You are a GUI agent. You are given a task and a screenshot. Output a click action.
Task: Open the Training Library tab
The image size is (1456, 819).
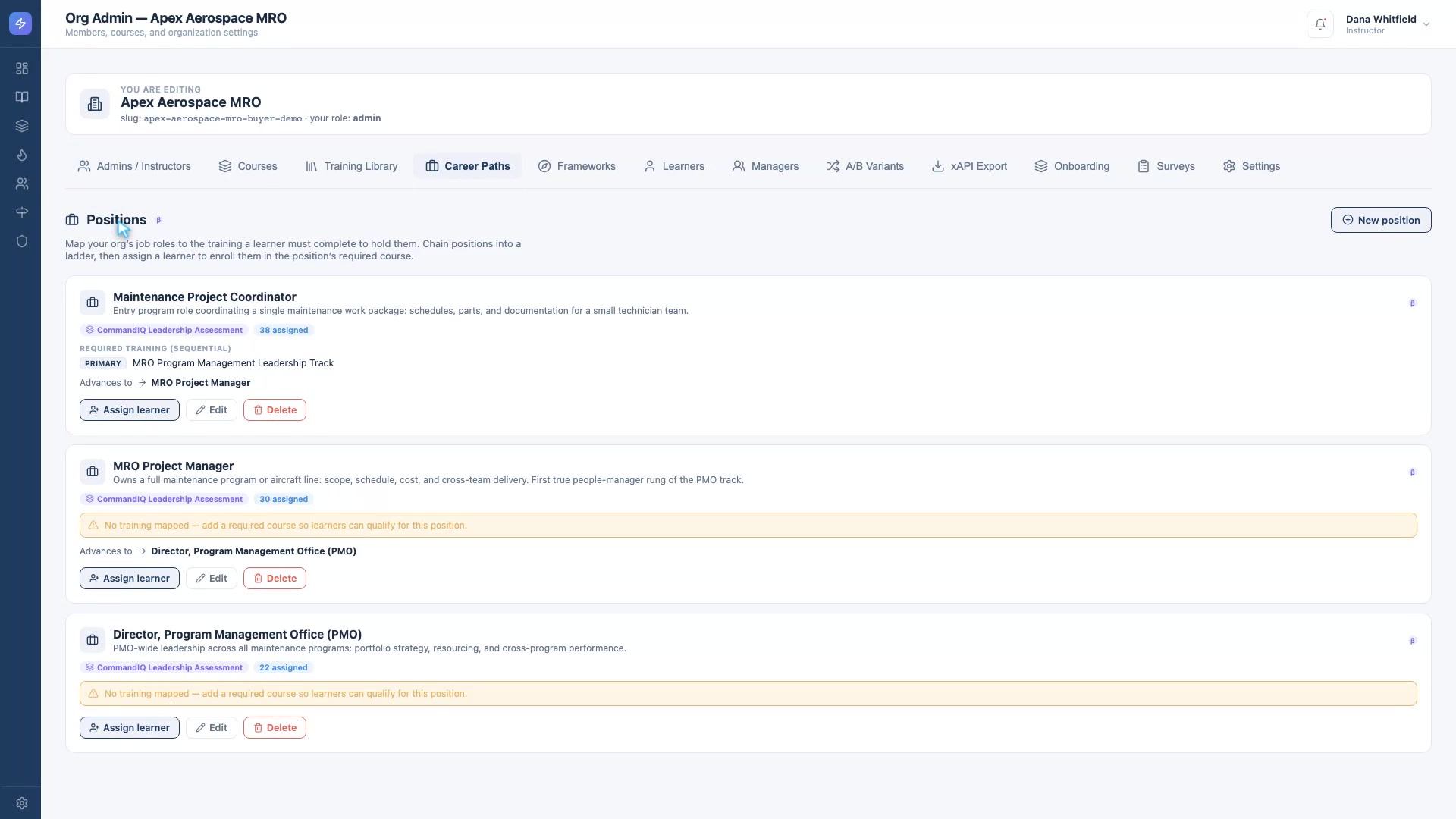(x=351, y=166)
